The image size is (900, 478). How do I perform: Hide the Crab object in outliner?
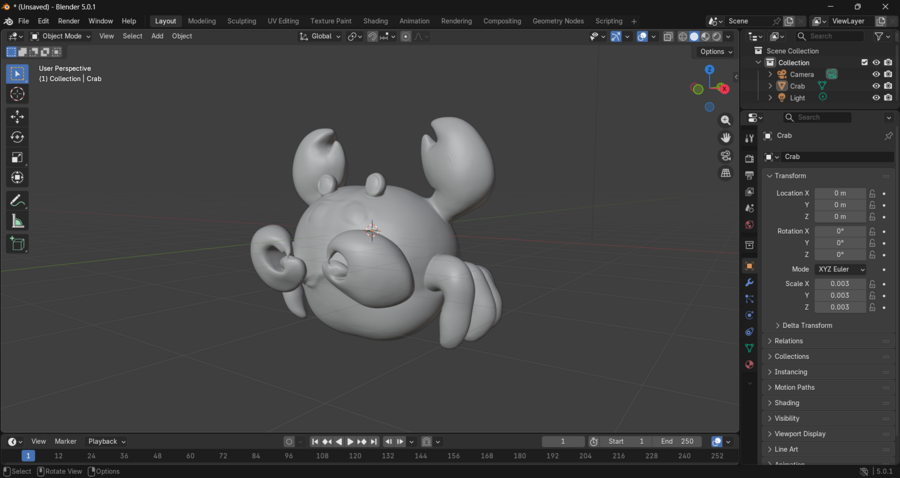[876, 86]
